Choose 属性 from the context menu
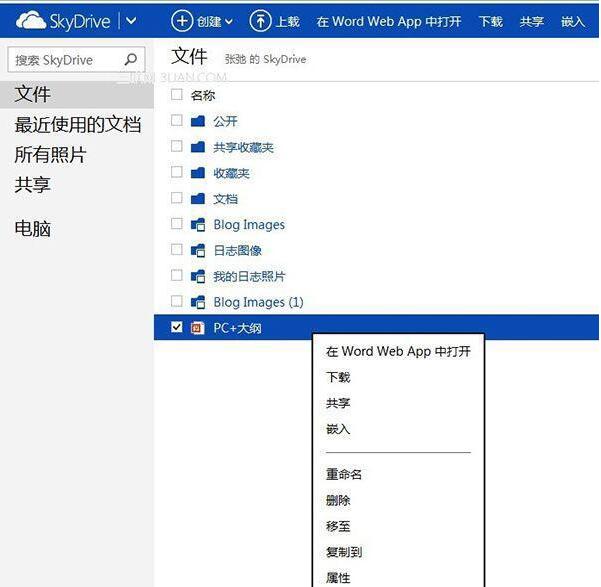 coord(338,577)
